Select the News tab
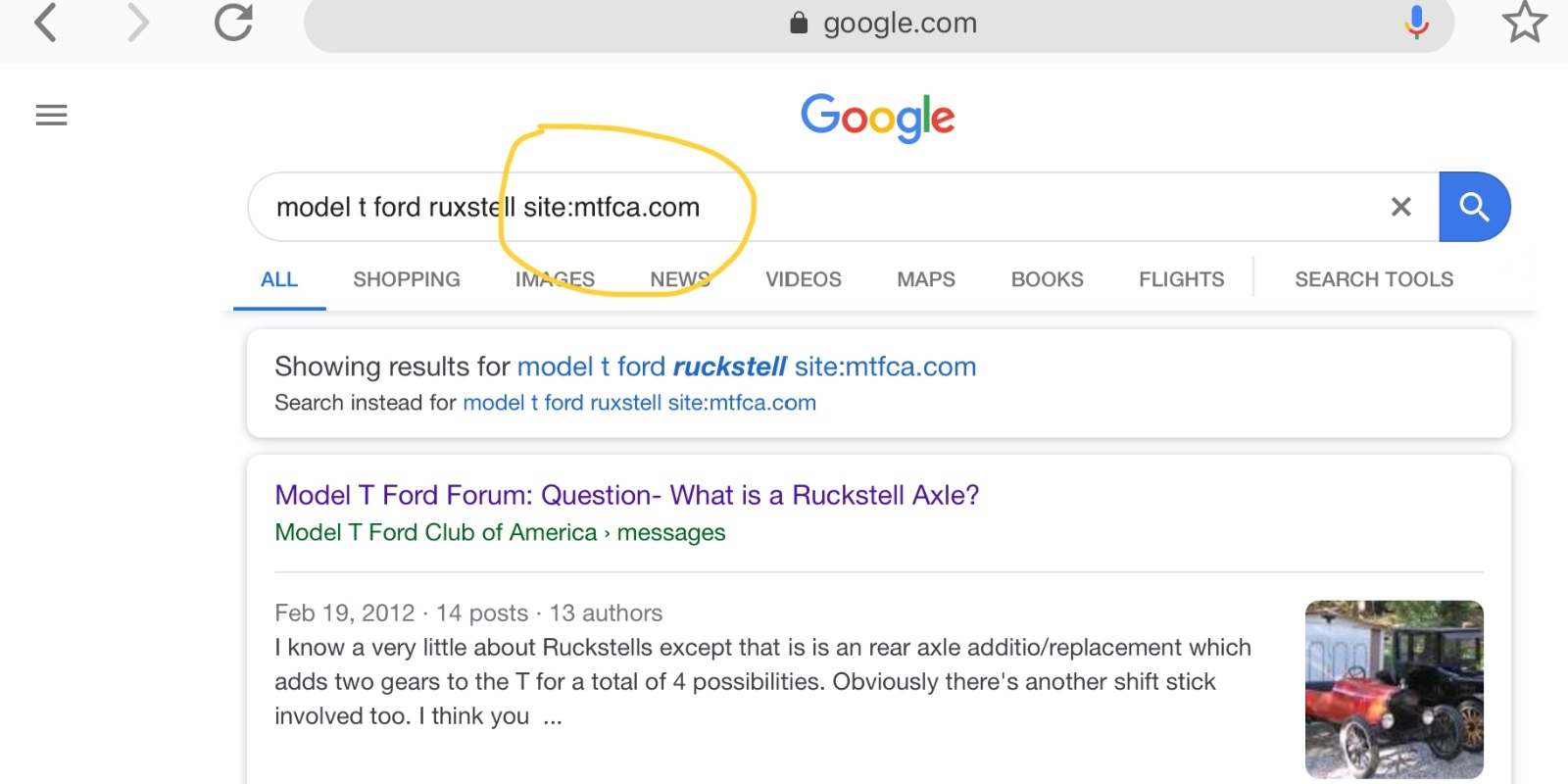1568x784 pixels. [x=679, y=279]
